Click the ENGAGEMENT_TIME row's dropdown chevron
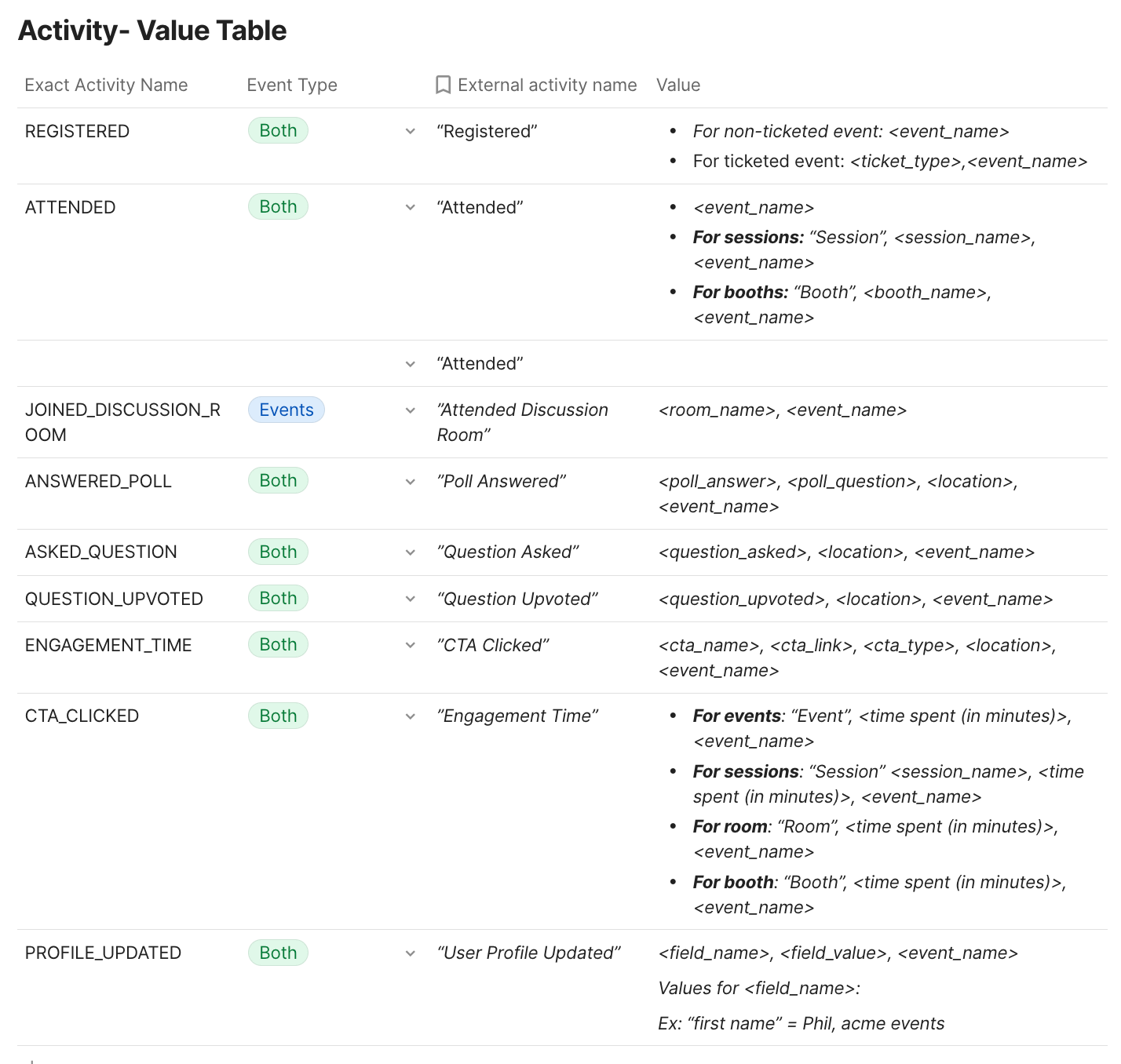The width and height of the screenshot is (1121, 1064). pyautogui.click(x=410, y=646)
